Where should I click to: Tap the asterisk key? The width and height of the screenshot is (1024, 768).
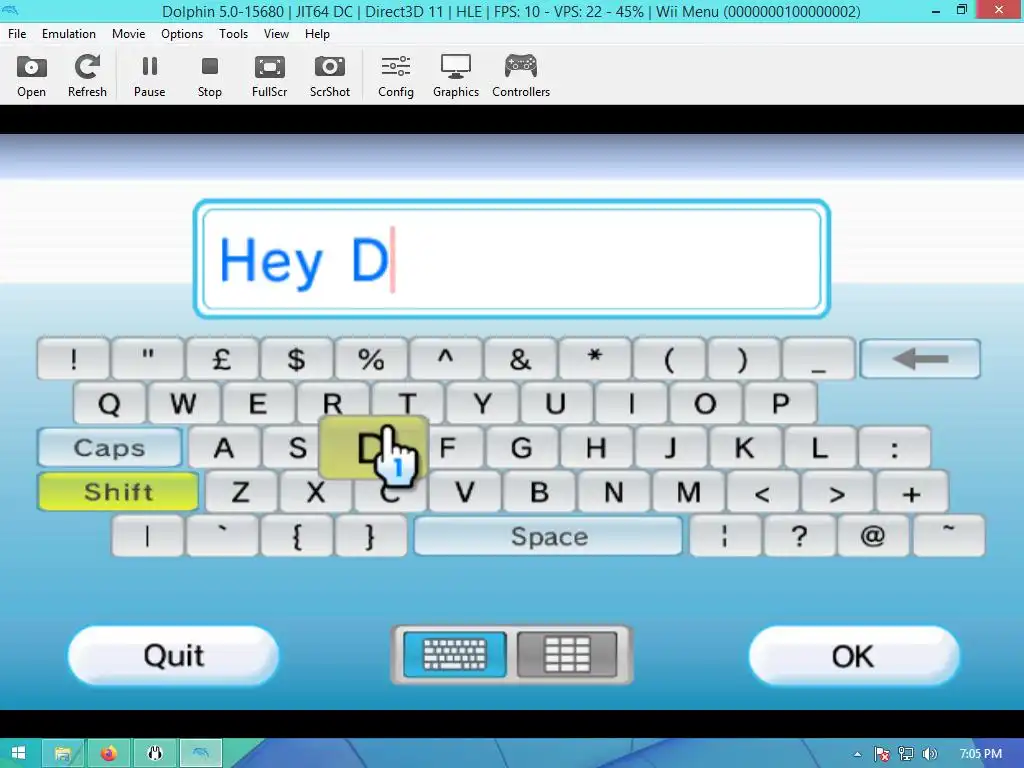[594, 359]
